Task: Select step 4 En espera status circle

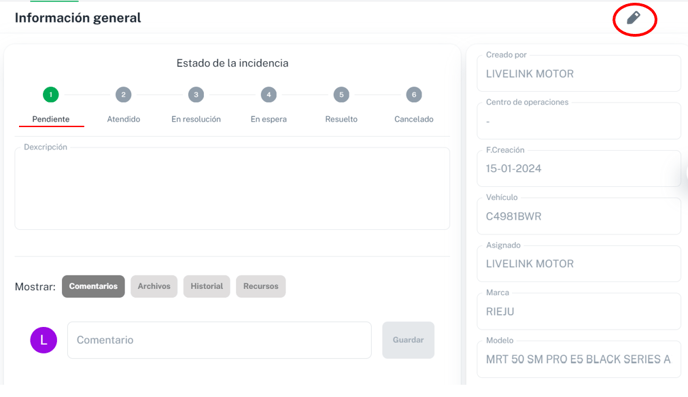Action: (x=269, y=94)
